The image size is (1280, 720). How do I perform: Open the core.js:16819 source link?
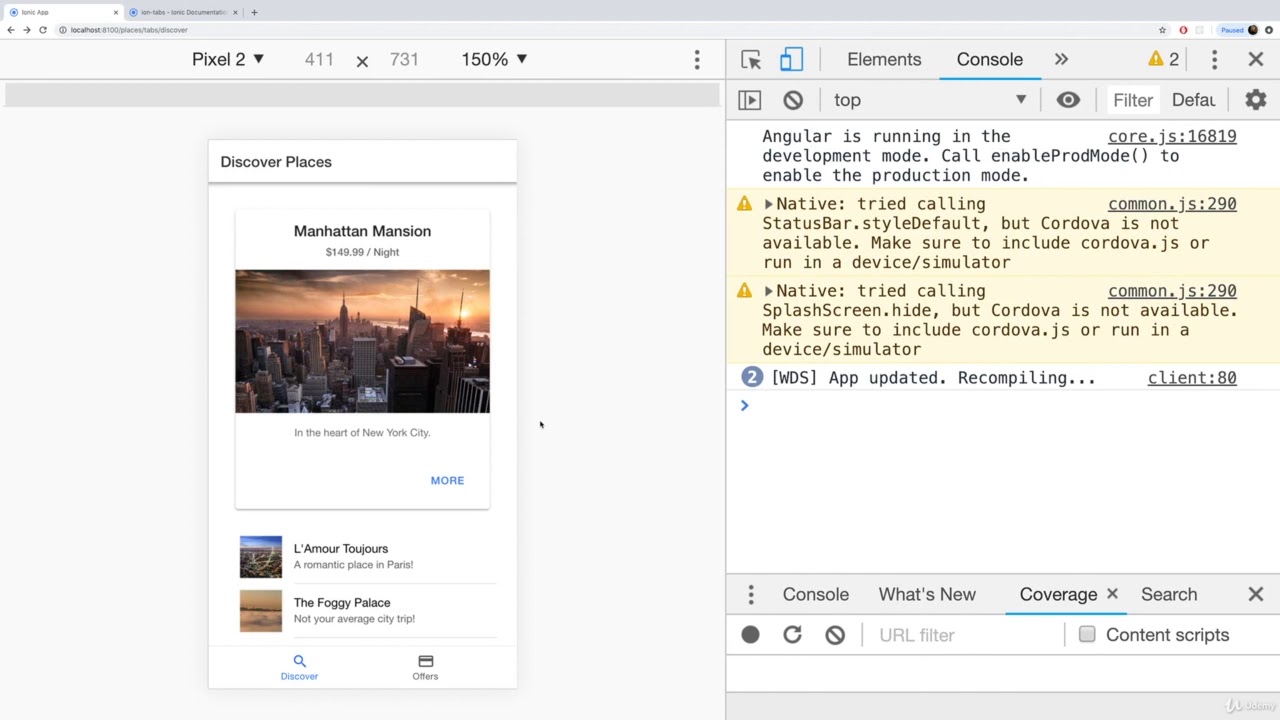tap(1172, 137)
